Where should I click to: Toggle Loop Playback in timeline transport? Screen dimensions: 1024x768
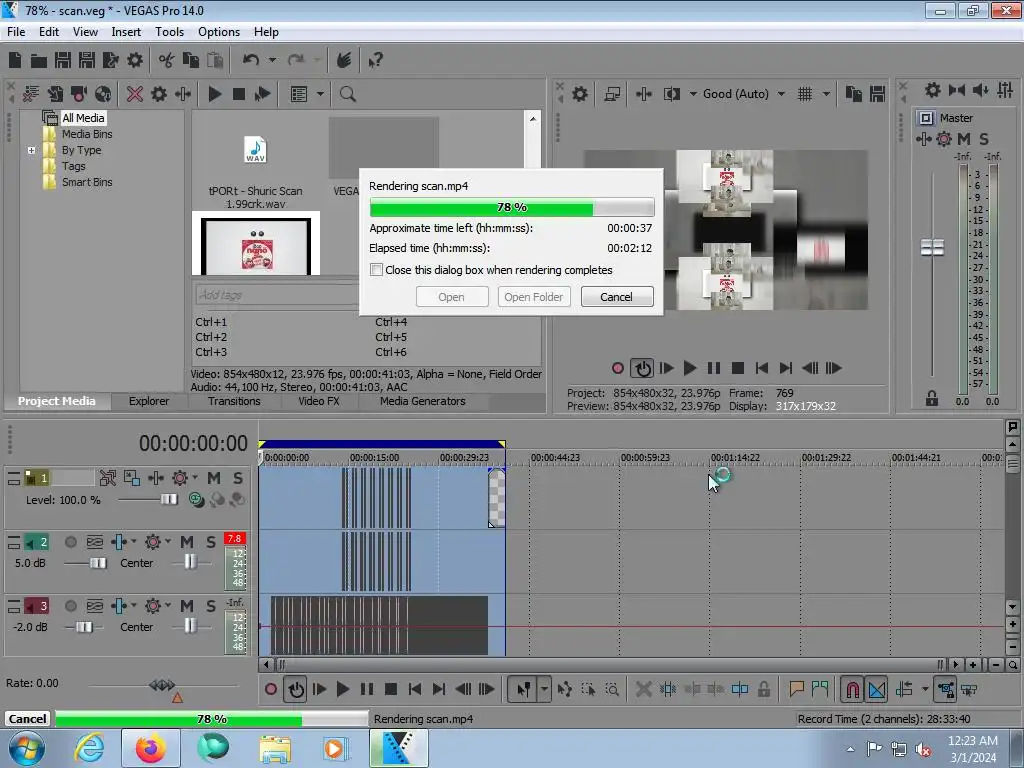pos(296,689)
